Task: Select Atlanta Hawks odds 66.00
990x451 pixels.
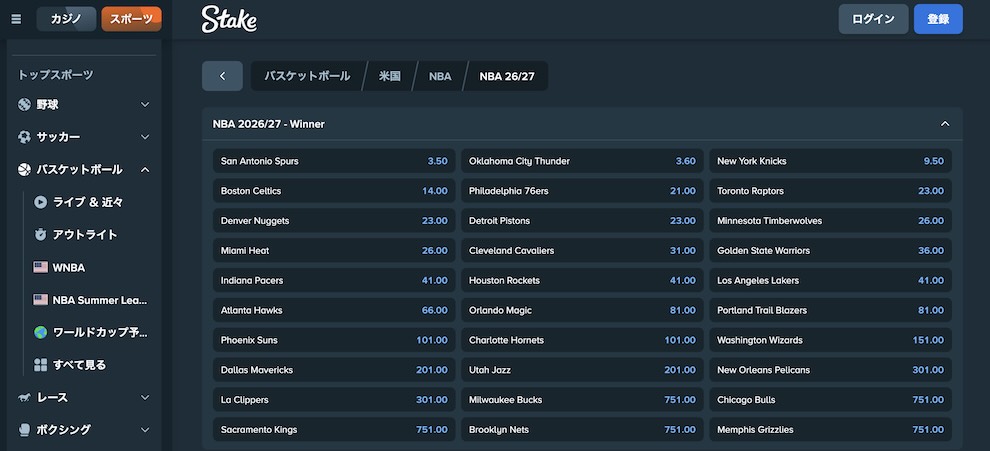Action: 334,310
